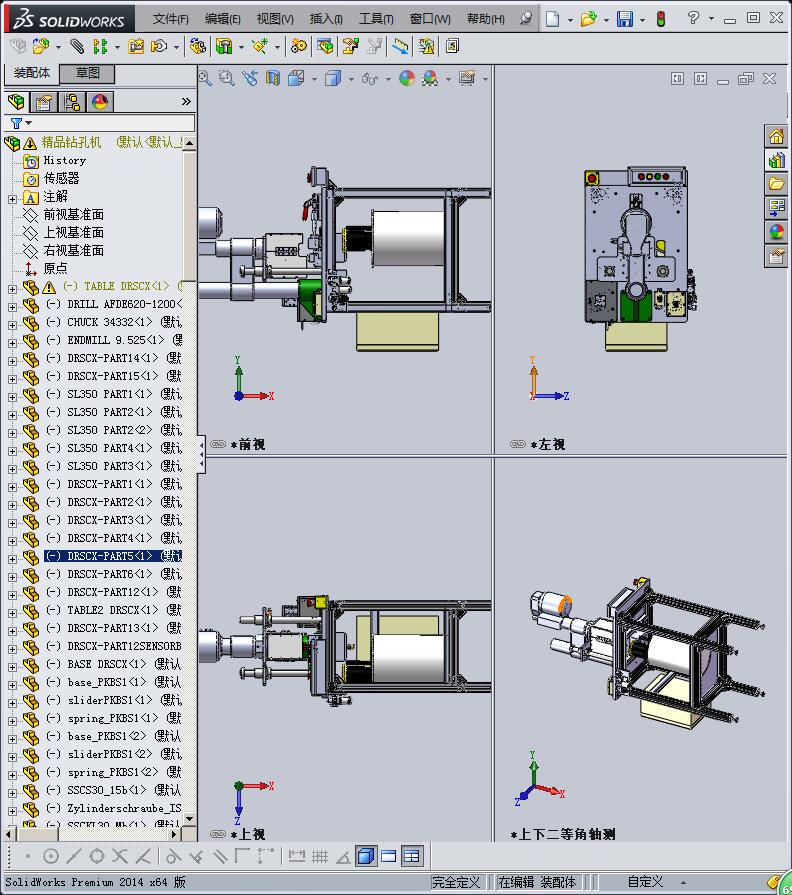Click the View Orientation cube icon

click(296, 78)
